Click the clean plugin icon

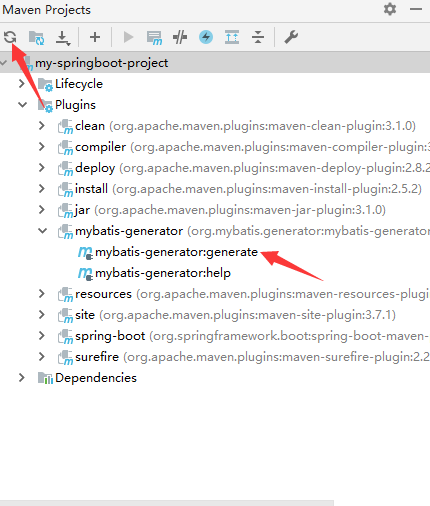[65, 127]
